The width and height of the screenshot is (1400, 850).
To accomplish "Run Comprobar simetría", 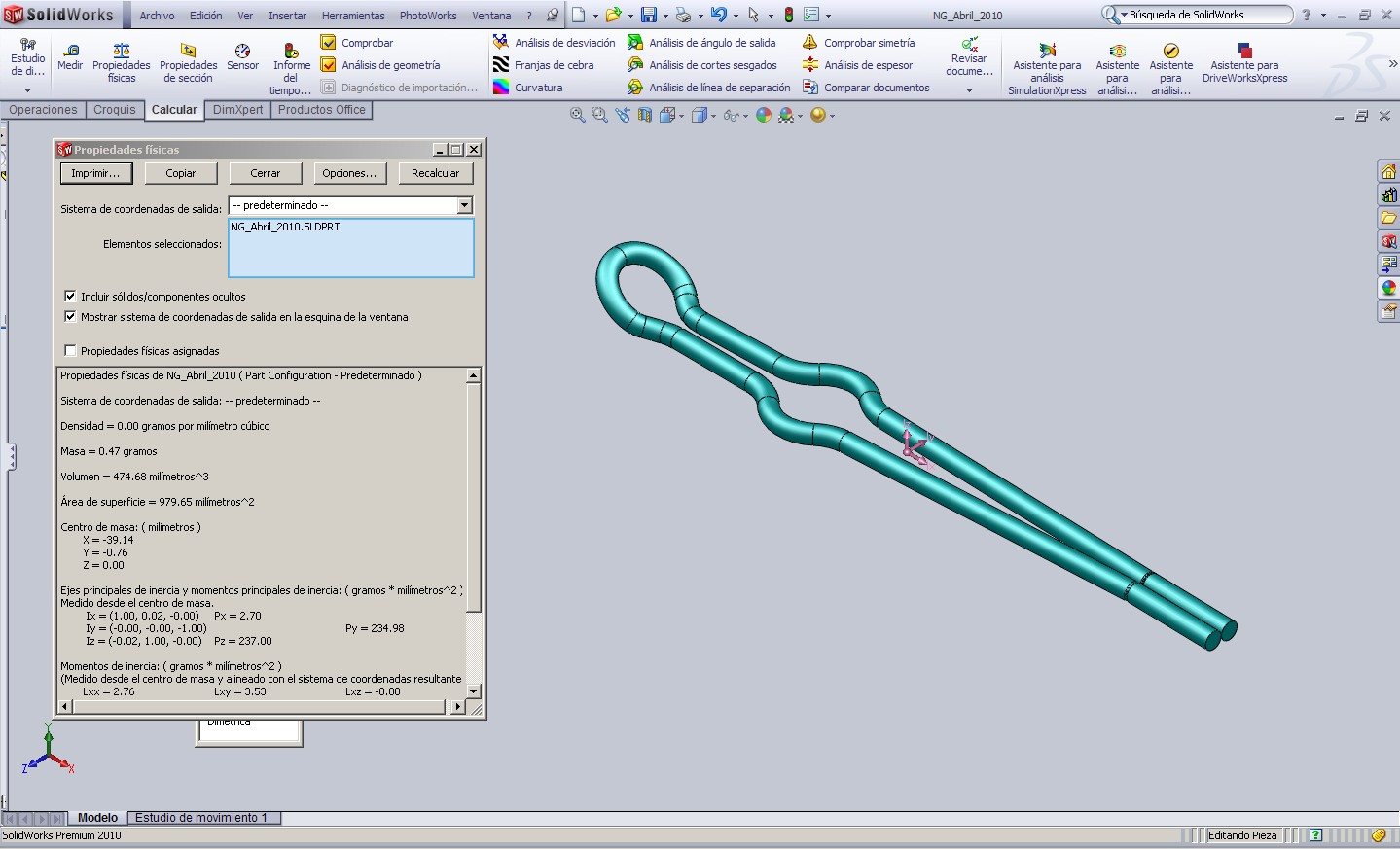I will 858,43.
